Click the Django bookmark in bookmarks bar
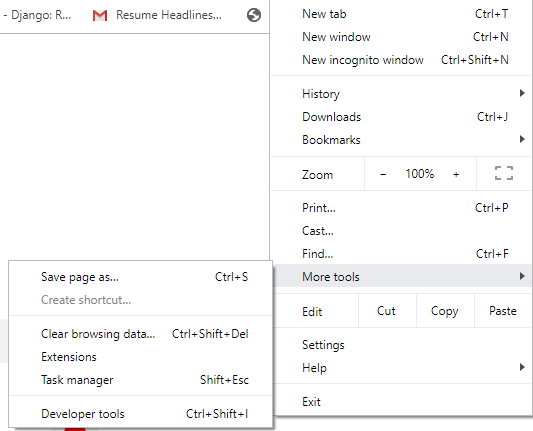 (x=37, y=15)
